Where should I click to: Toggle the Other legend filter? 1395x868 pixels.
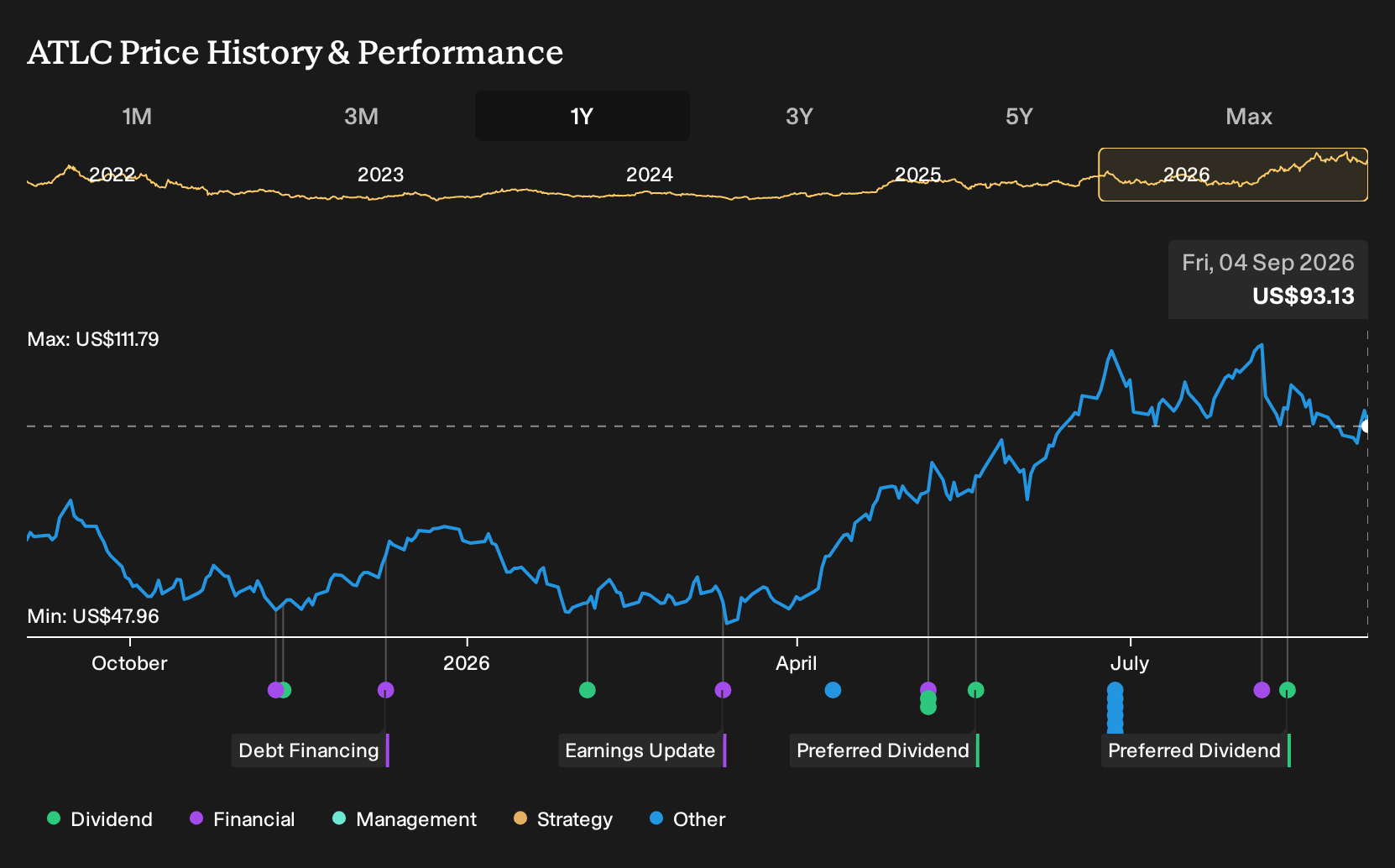687,819
